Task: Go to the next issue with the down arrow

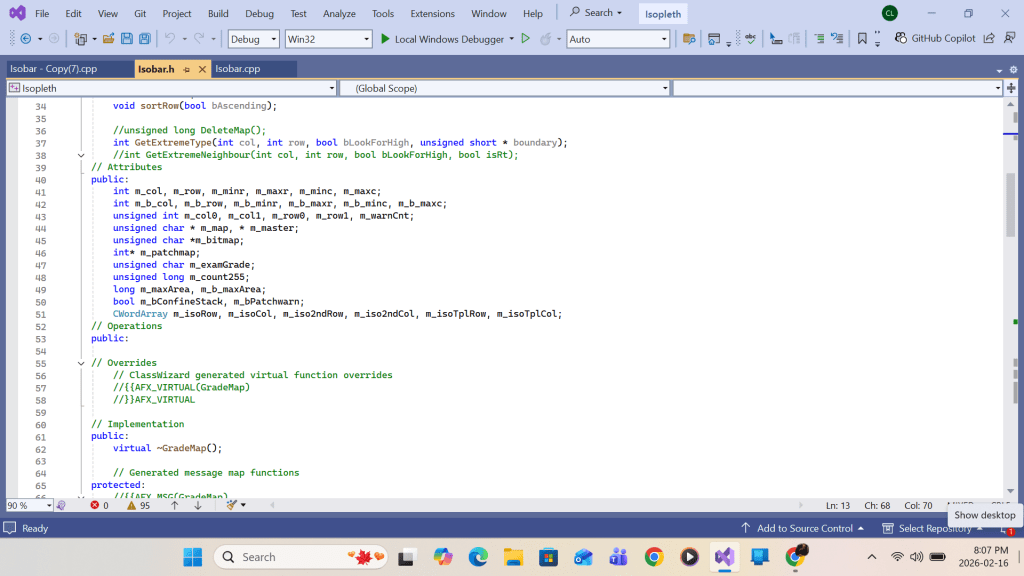Action: (197, 505)
